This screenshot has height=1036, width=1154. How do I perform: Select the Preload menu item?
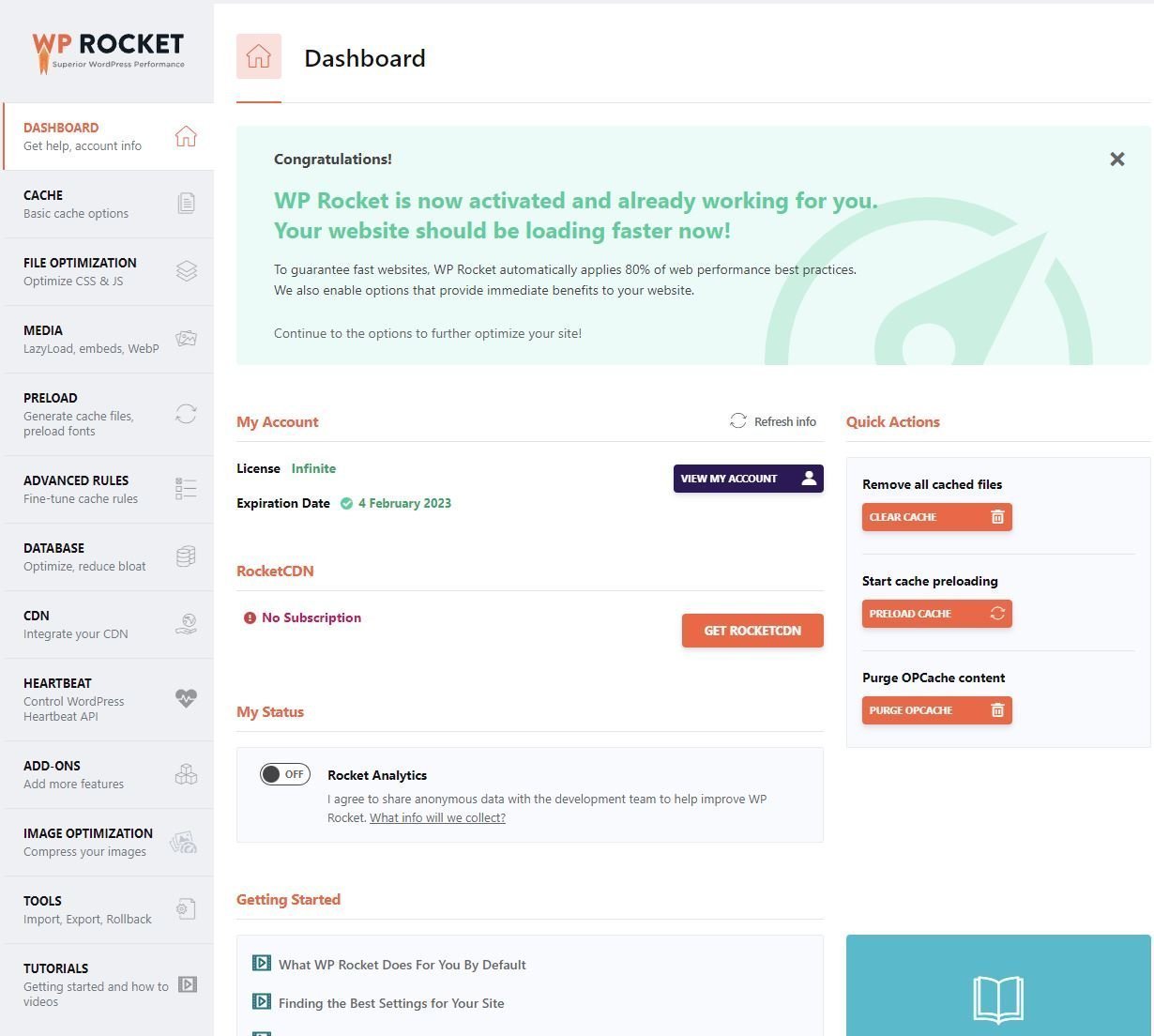click(109, 414)
